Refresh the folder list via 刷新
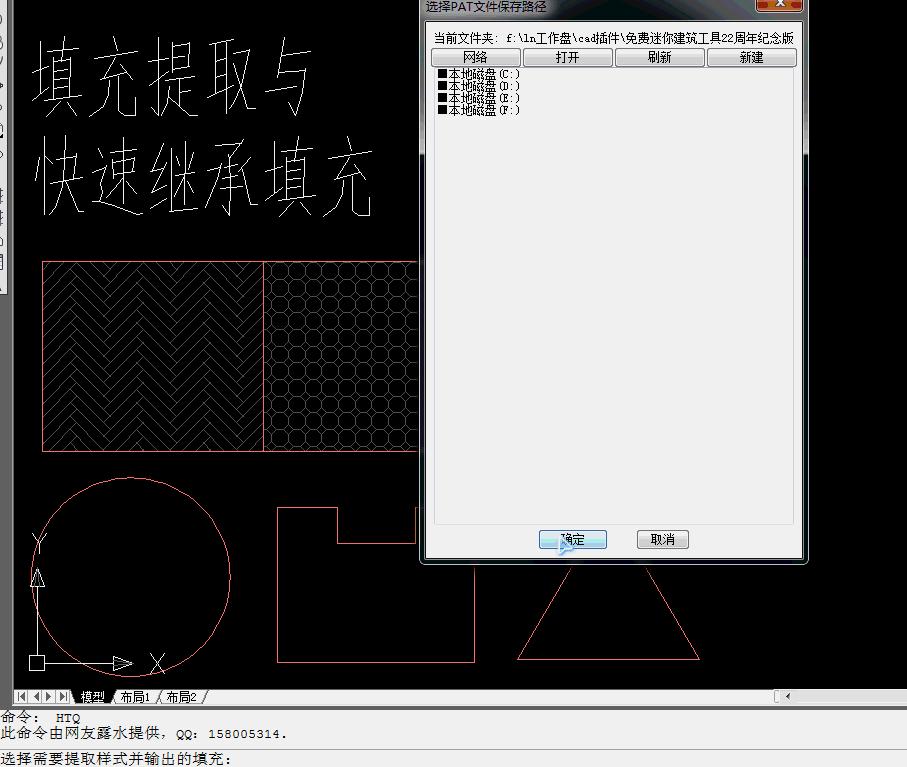Screen dimensions: 907x767 (x=660, y=56)
